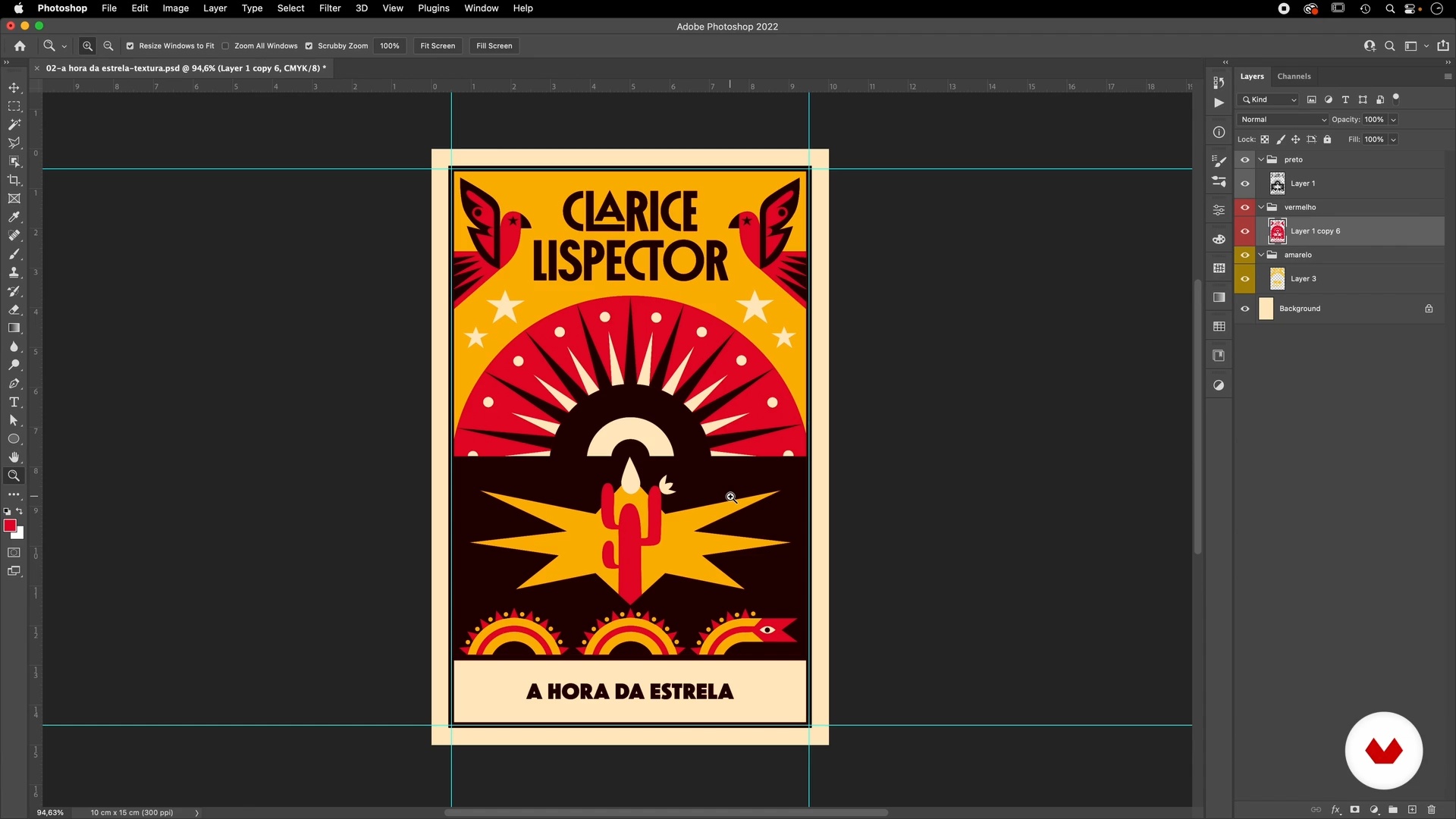The width and height of the screenshot is (1456, 819).
Task: Open the blend mode Normal dropdown
Action: (x=1282, y=120)
